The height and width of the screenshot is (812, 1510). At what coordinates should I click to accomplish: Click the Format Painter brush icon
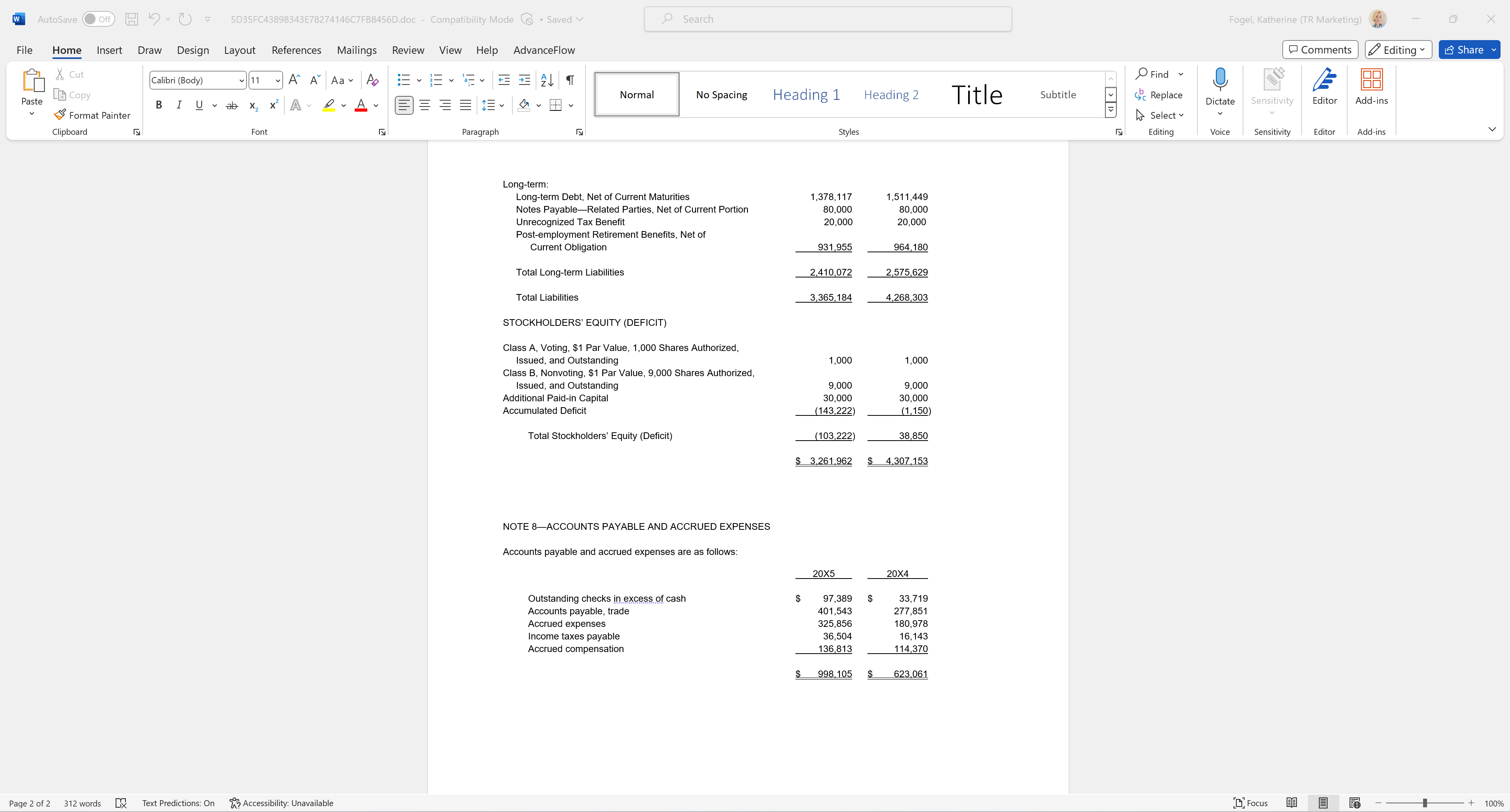(x=59, y=115)
